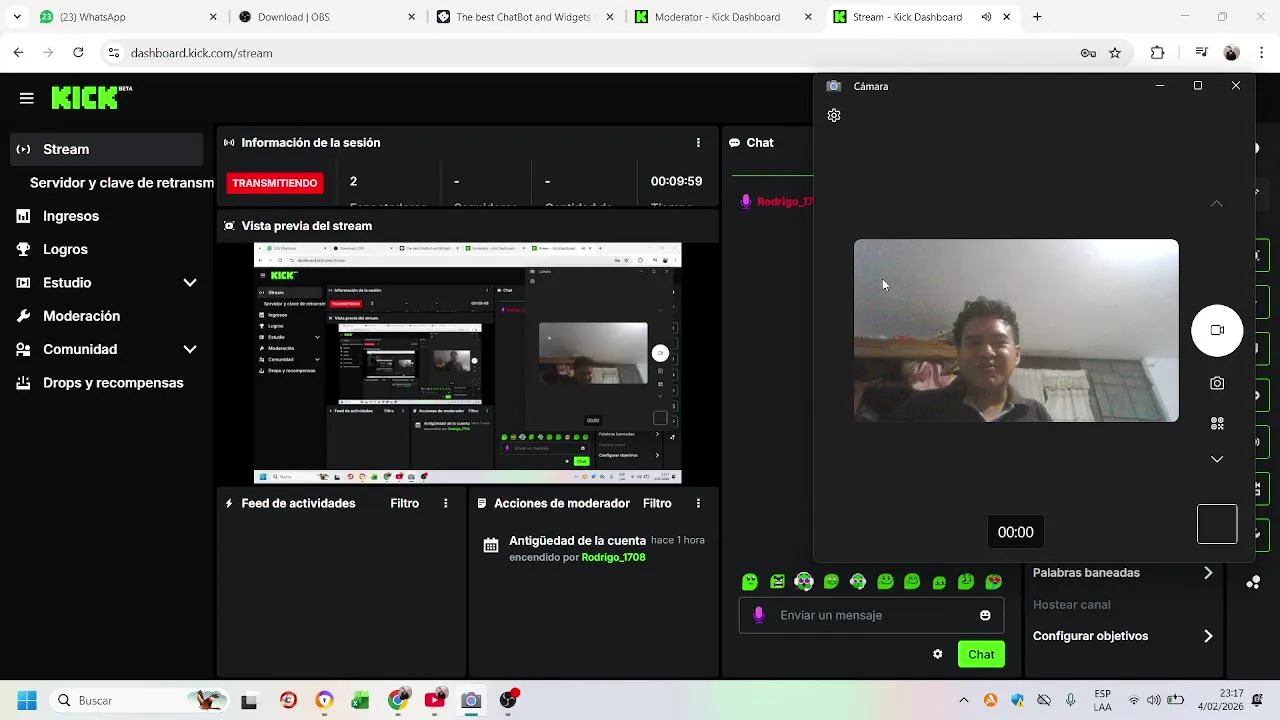Switch to Moderator - Kick Dashboard tab
The width and height of the screenshot is (1280, 720).
tap(724, 17)
